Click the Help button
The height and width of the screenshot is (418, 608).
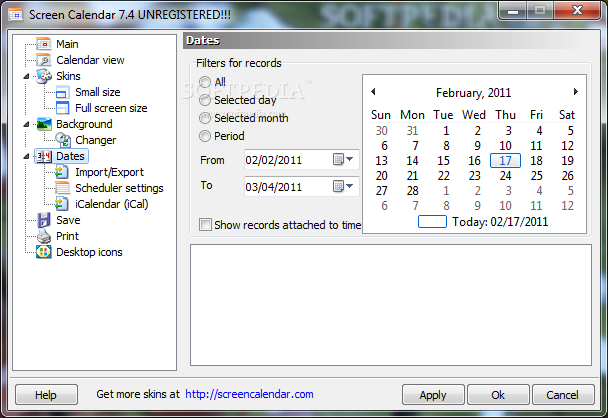pos(46,395)
